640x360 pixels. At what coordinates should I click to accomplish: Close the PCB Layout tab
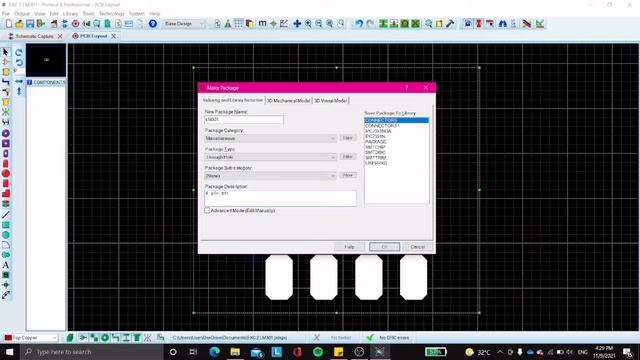pyautogui.click(x=113, y=36)
